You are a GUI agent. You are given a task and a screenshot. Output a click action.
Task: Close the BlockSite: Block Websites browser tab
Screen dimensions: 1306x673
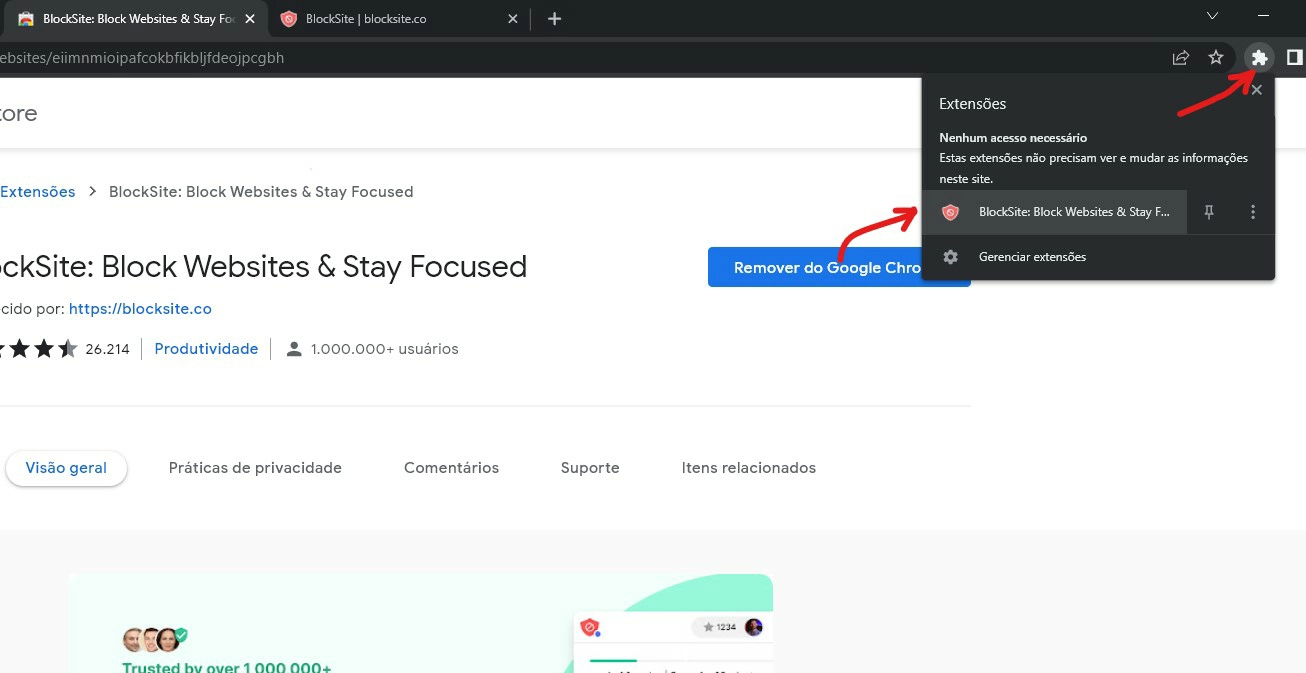pyautogui.click(x=249, y=19)
